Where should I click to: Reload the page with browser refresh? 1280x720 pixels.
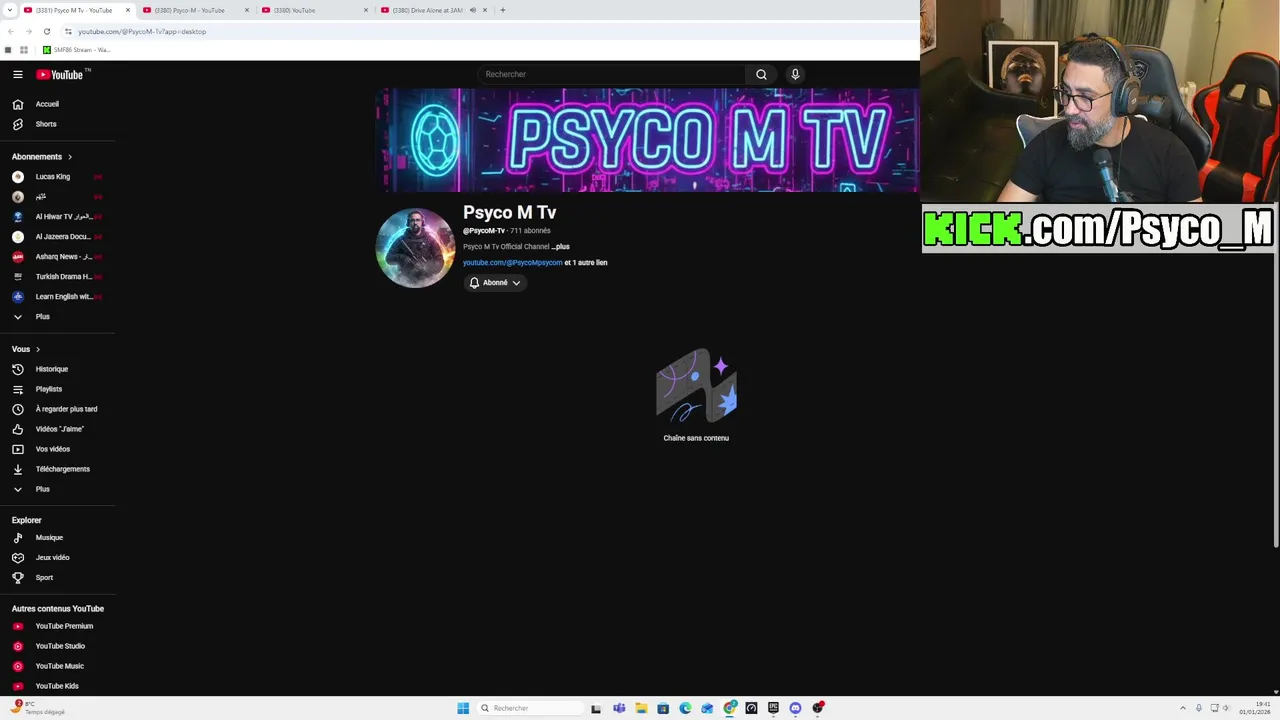46,31
